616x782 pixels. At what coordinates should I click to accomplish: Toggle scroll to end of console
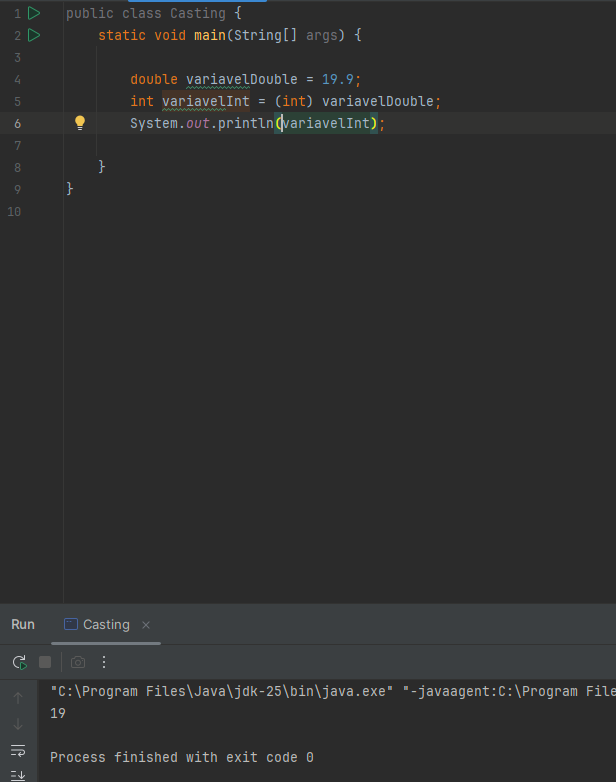18,776
